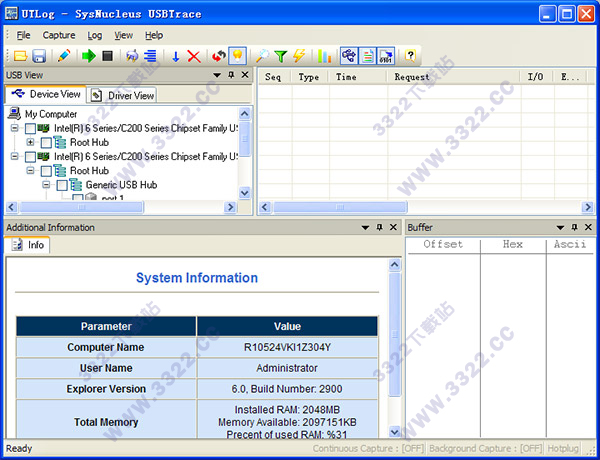Click the yellow lightning bolt icon
600x460 pixels.
coord(299,56)
